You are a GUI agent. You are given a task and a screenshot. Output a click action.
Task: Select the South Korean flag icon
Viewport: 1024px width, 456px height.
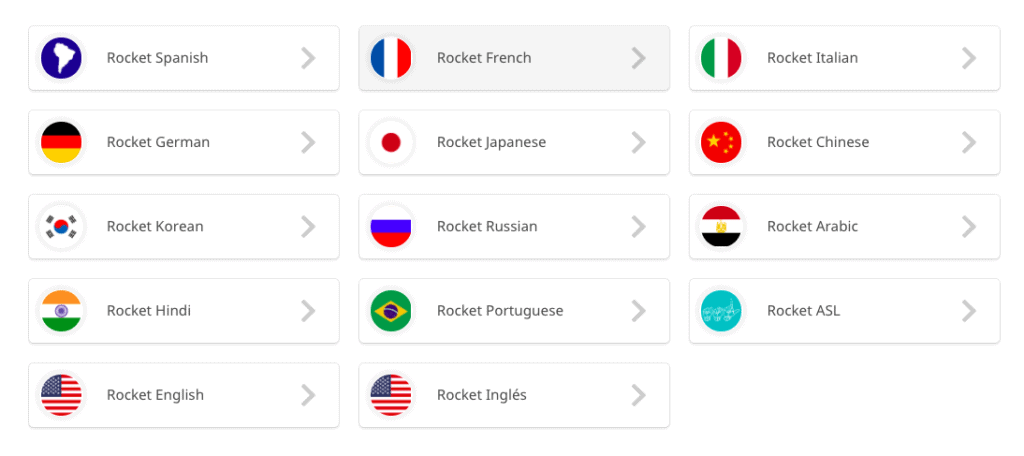click(61, 227)
